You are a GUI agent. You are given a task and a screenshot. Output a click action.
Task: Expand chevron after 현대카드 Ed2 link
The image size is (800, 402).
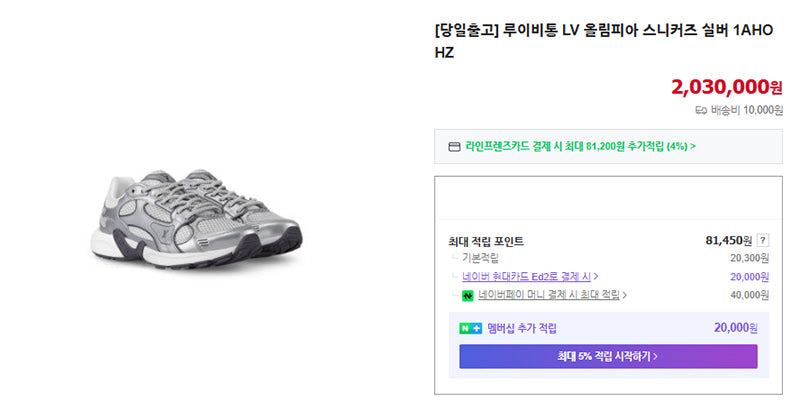[x=596, y=277]
